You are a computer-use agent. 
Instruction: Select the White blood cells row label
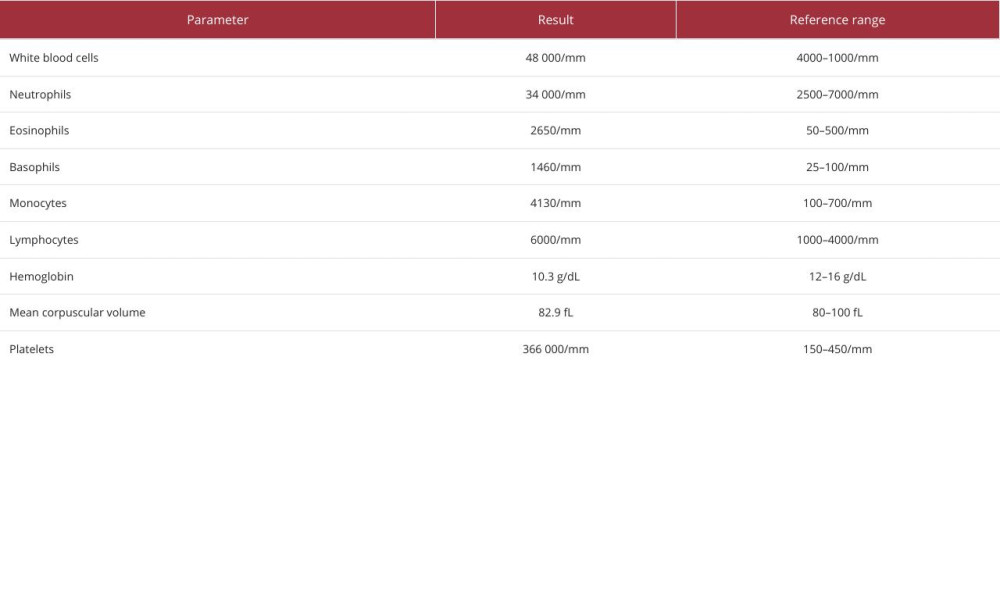coord(54,57)
